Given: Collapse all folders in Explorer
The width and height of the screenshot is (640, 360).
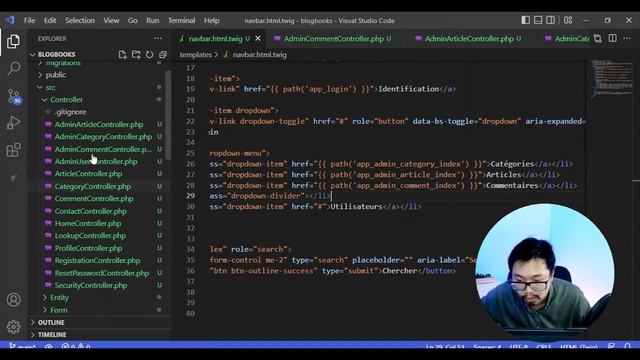Looking at the screenshot, I should tap(163, 55).
